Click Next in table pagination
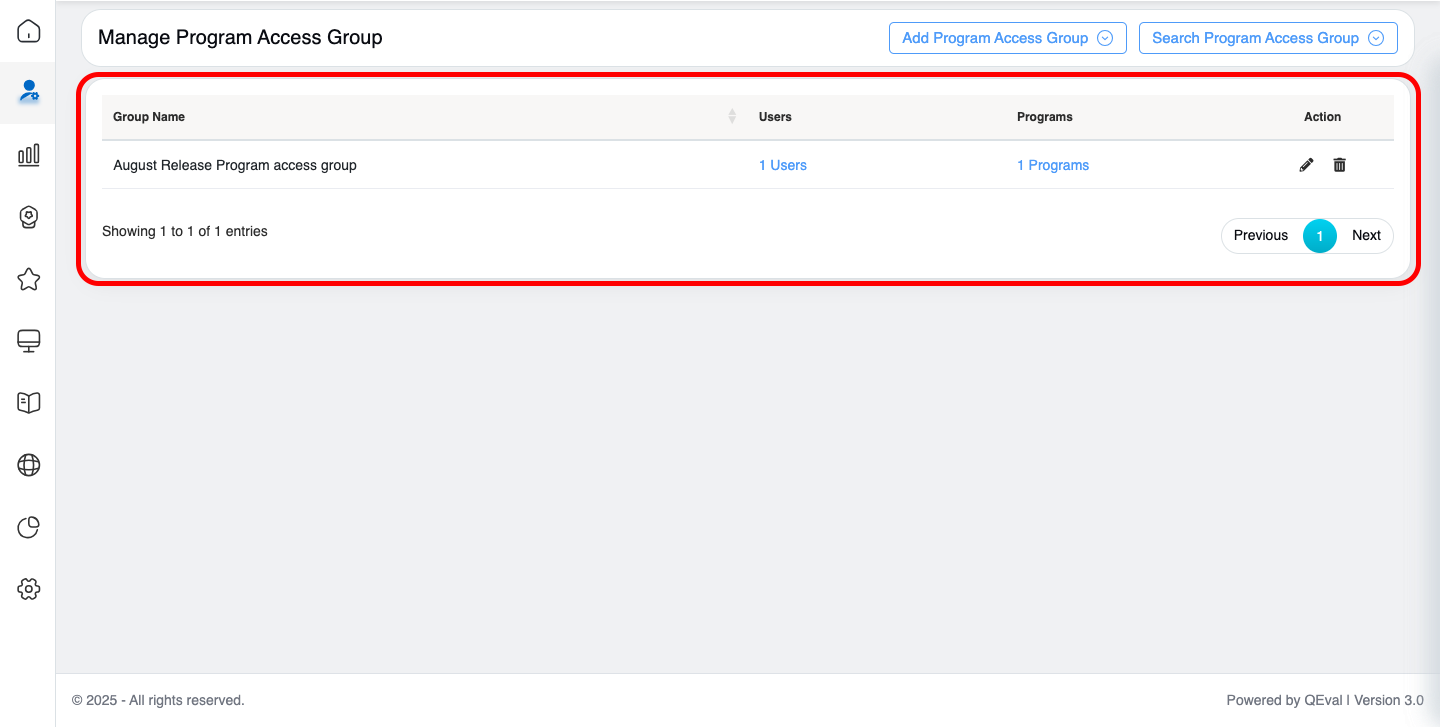The height and width of the screenshot is (727, 1440). [1366, 236]
